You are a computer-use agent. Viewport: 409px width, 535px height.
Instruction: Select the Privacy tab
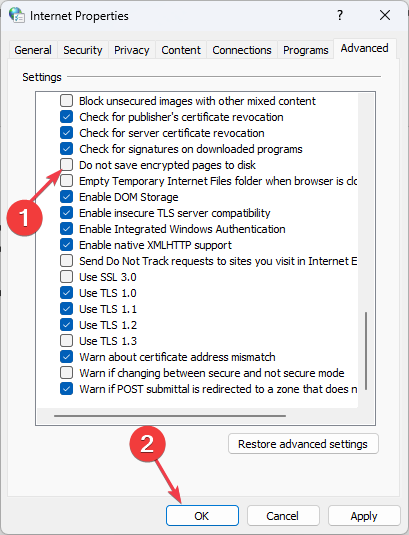(x=132, y=50)
